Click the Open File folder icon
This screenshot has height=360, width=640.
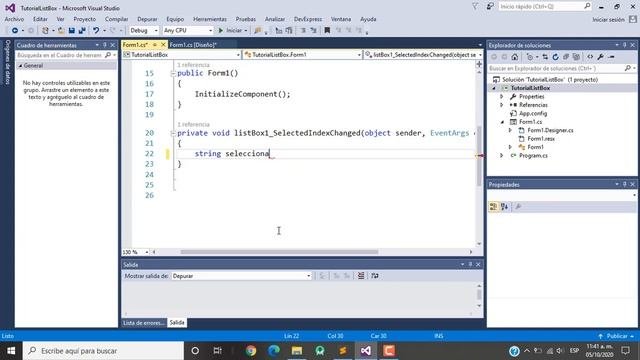[x=61, y=31]
